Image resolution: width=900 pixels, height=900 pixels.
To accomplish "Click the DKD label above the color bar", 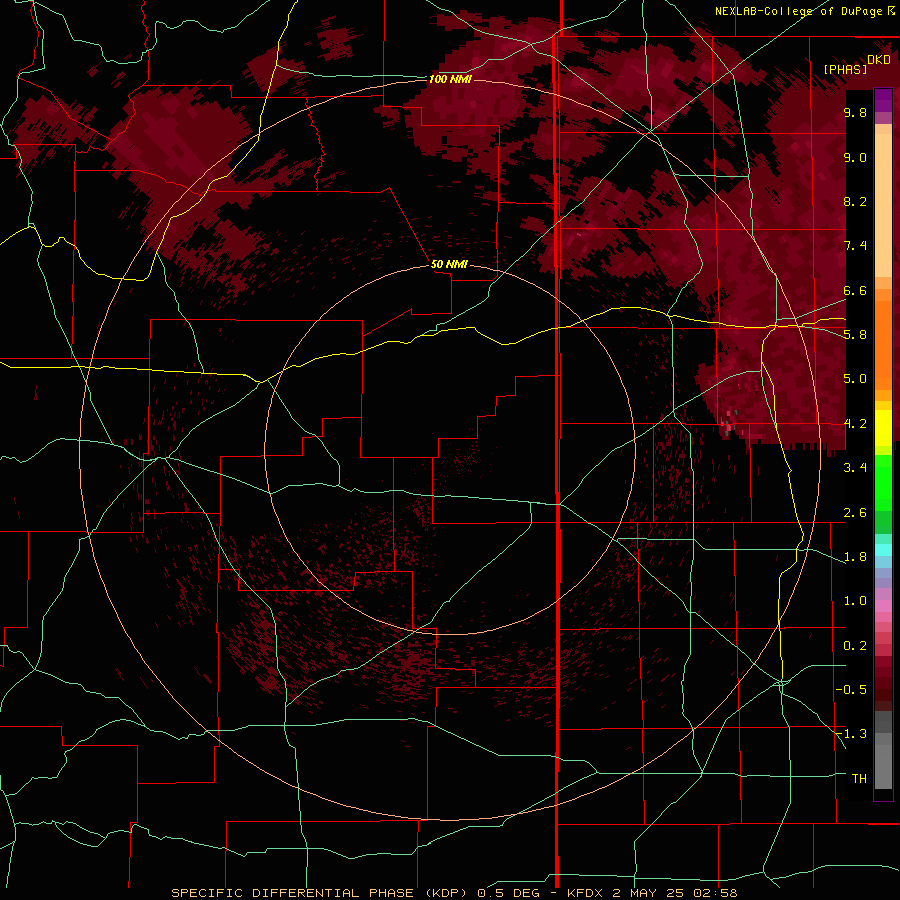I will pos(879,60).
